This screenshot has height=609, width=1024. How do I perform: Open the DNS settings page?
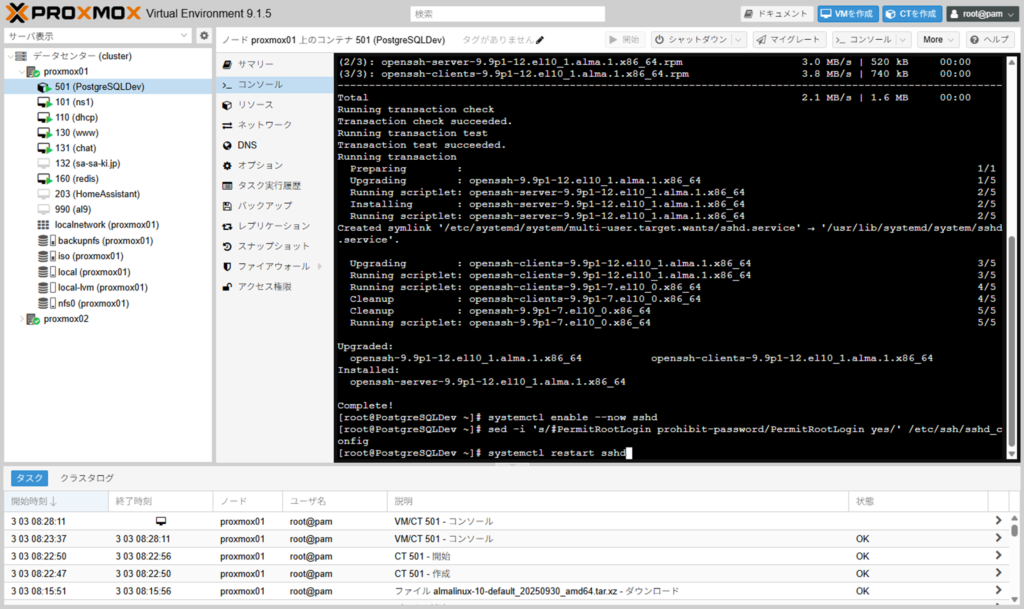pyautogui.click(x=246, y=145)
